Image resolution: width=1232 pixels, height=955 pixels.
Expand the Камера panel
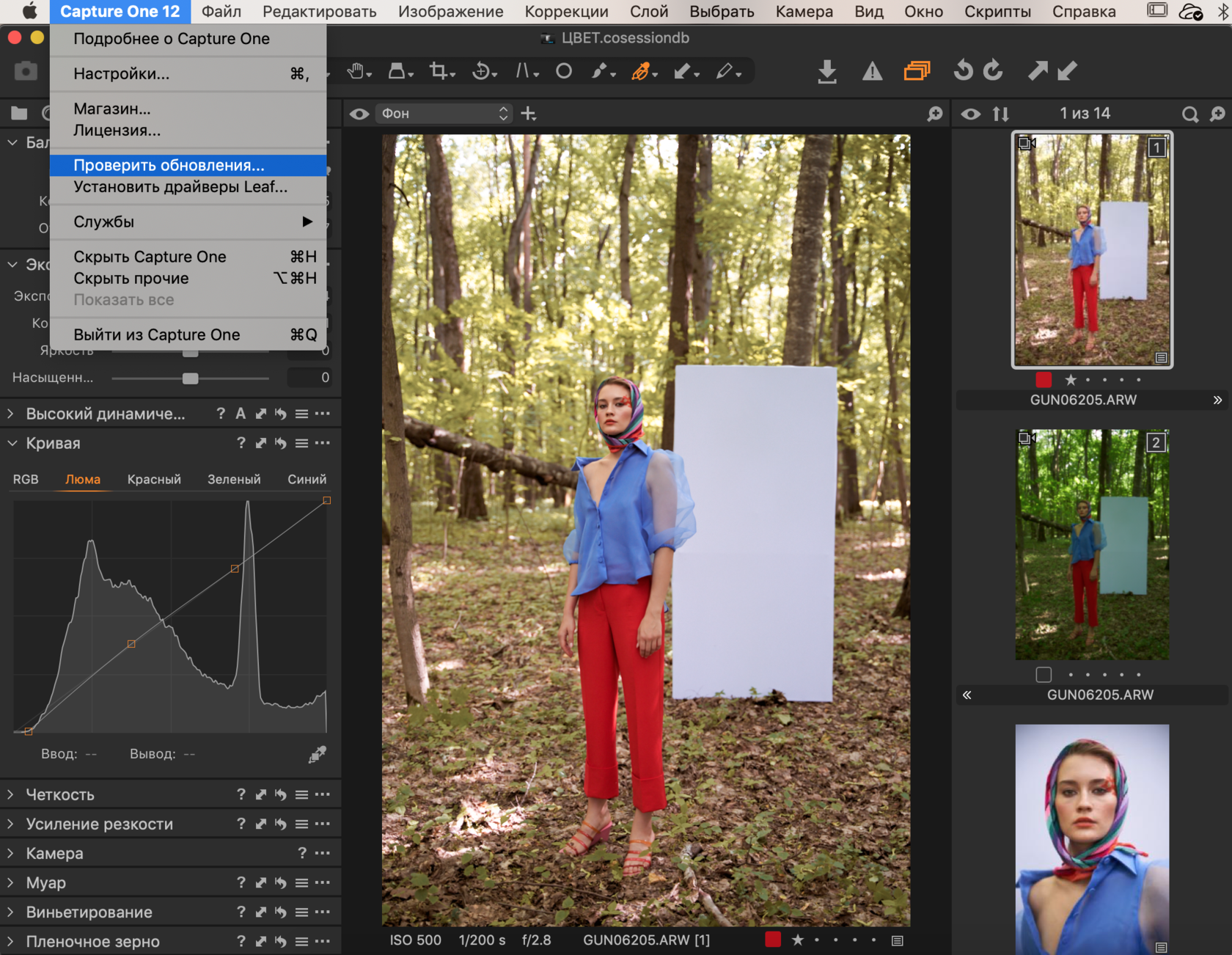pos(11,853)
